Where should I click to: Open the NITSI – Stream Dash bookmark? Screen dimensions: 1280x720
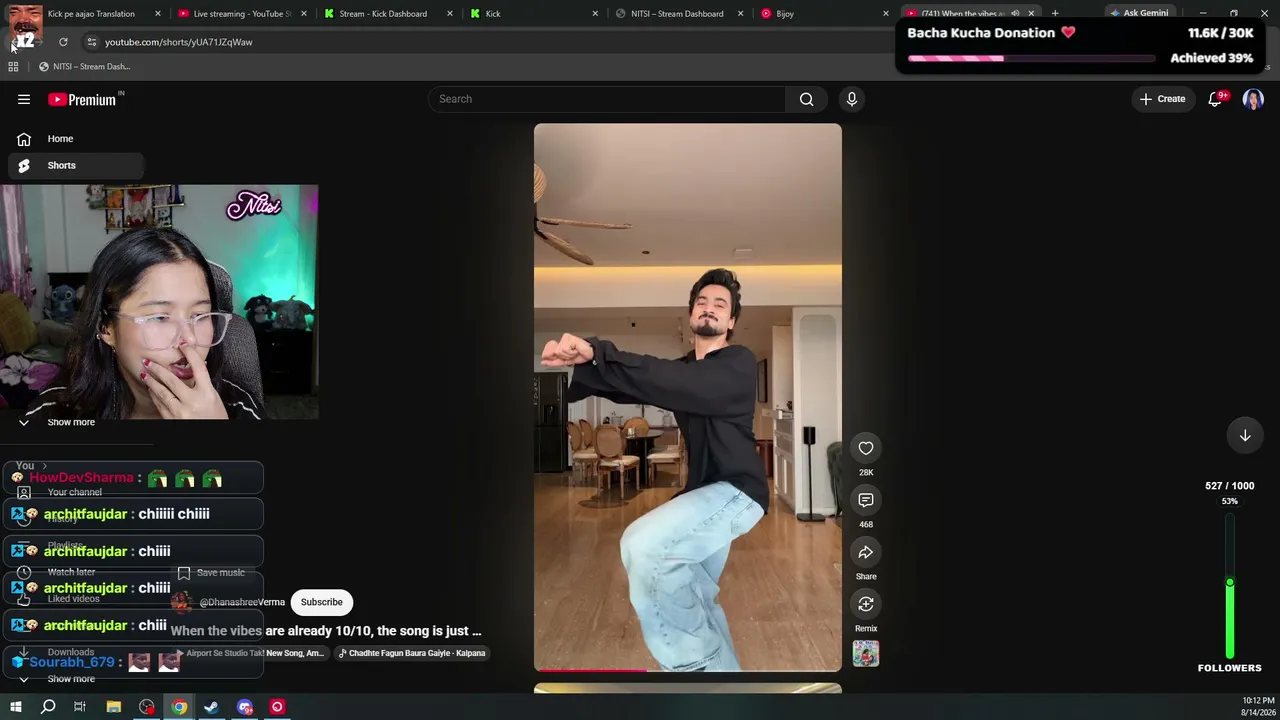84,67
